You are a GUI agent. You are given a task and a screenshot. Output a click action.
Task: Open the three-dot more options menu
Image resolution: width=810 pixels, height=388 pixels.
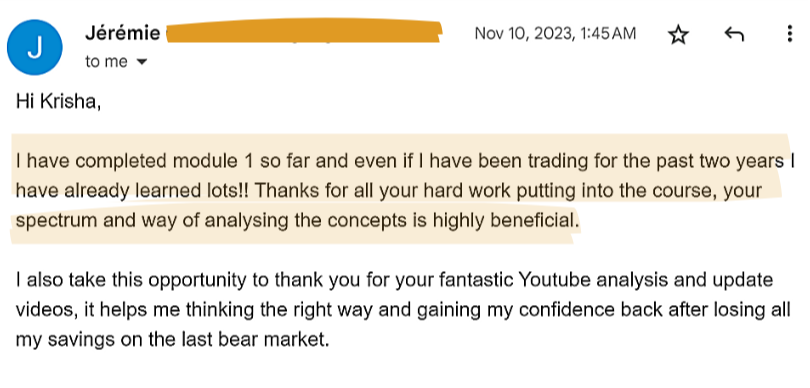pos(789,34)
